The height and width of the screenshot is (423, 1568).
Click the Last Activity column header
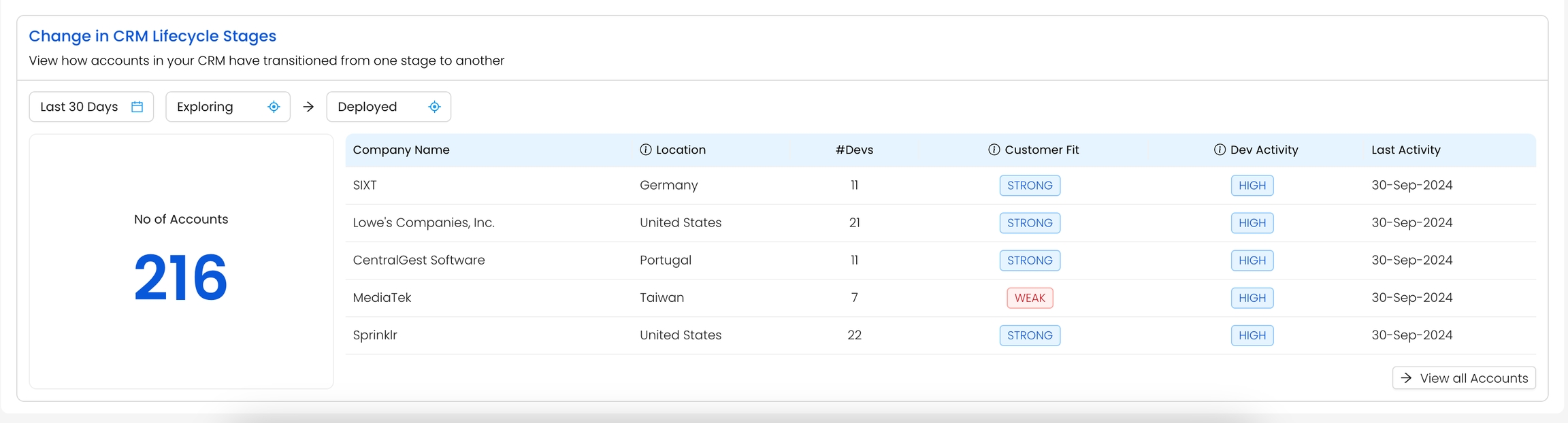point(1405,150)
